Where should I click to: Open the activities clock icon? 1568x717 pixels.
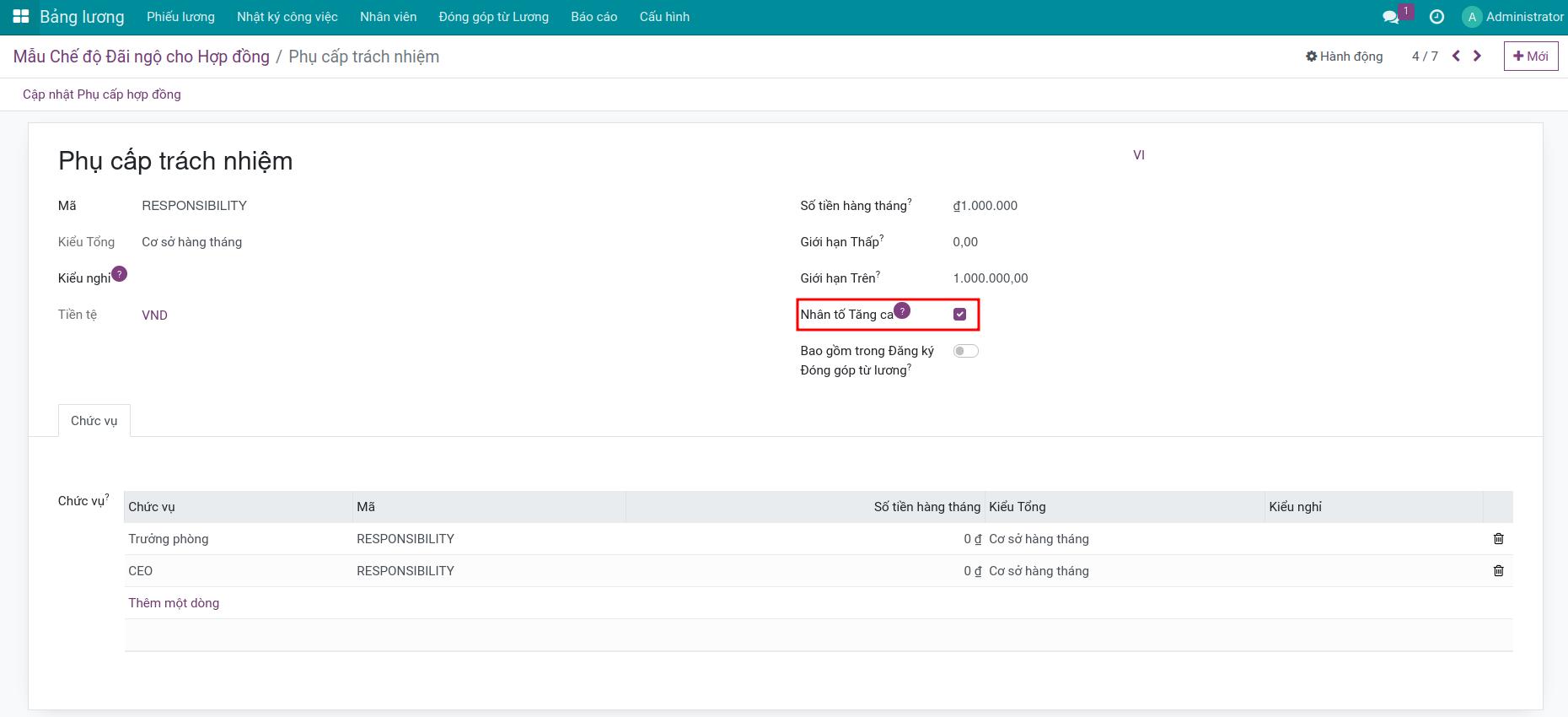point(1437,17)
